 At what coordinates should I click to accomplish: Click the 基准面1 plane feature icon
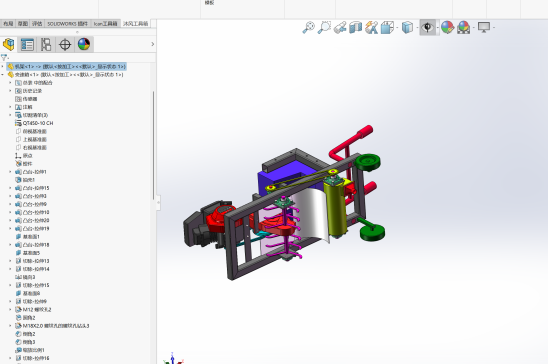pyautogui.click(x=18, y=236)
